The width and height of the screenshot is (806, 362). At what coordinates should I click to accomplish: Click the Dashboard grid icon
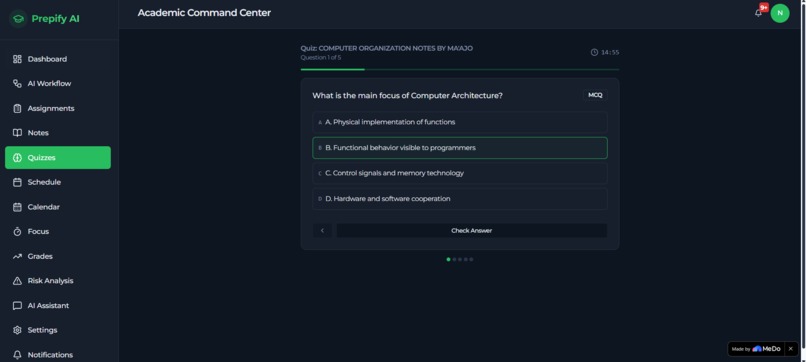tap(17, 59)
